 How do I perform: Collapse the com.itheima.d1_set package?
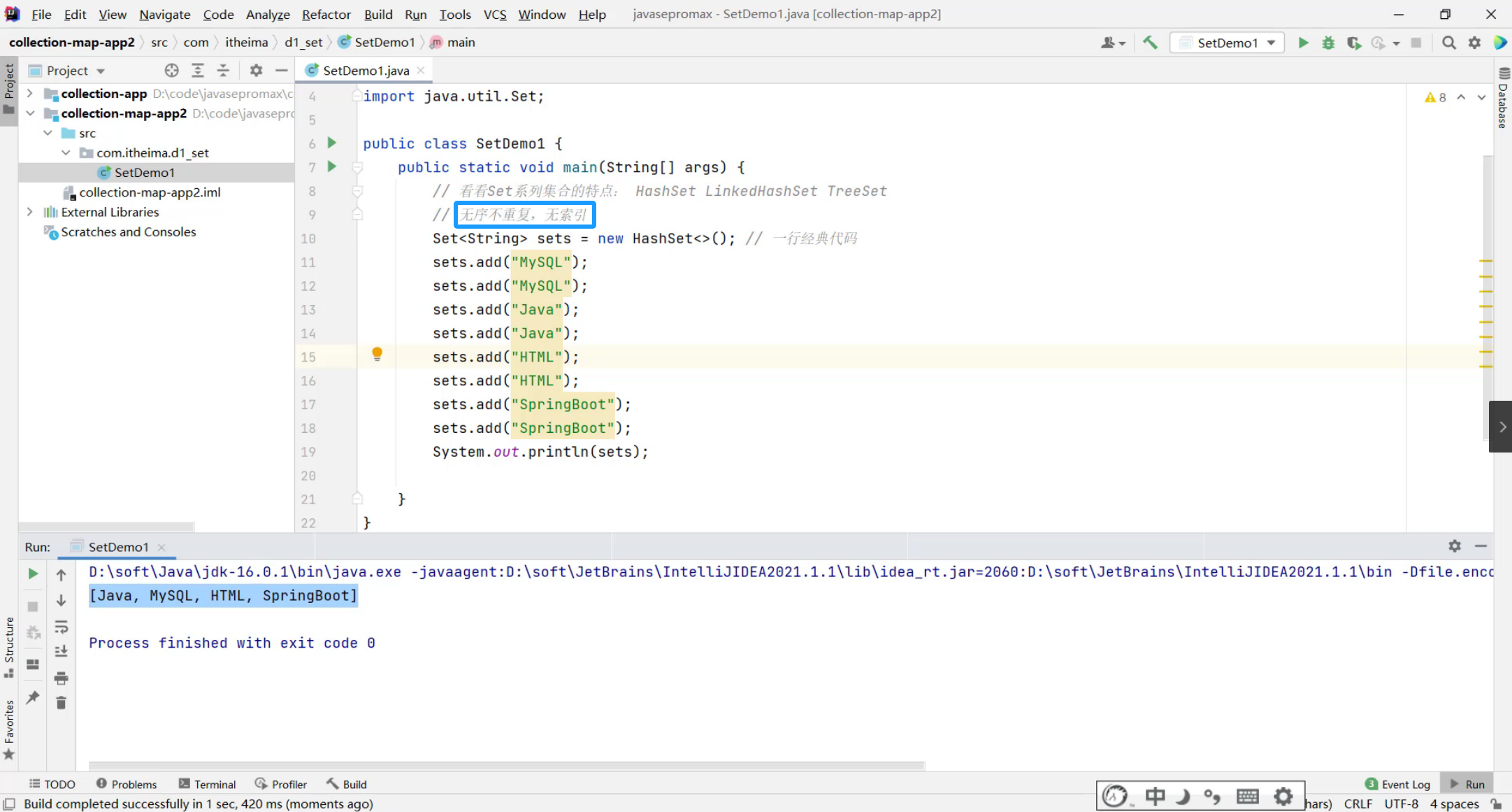(66, 152)
